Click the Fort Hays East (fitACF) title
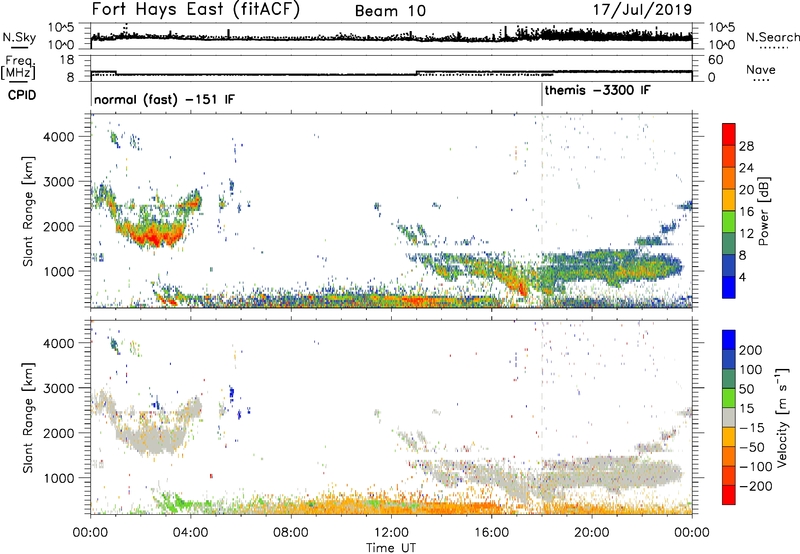The width and height of the screenshot is (800, 554). pos(196,10)
